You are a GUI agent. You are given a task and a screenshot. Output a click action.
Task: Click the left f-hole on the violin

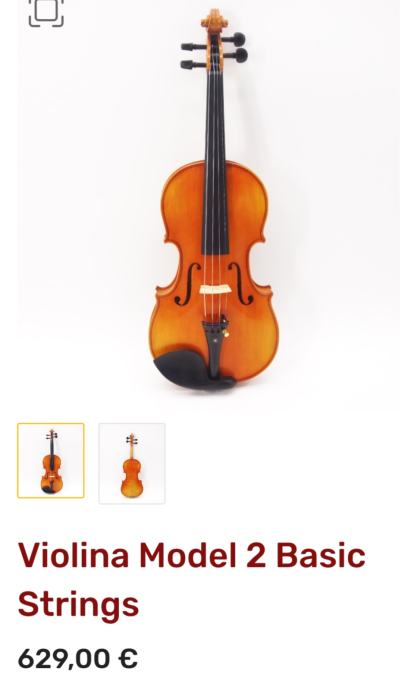point(187,284)
